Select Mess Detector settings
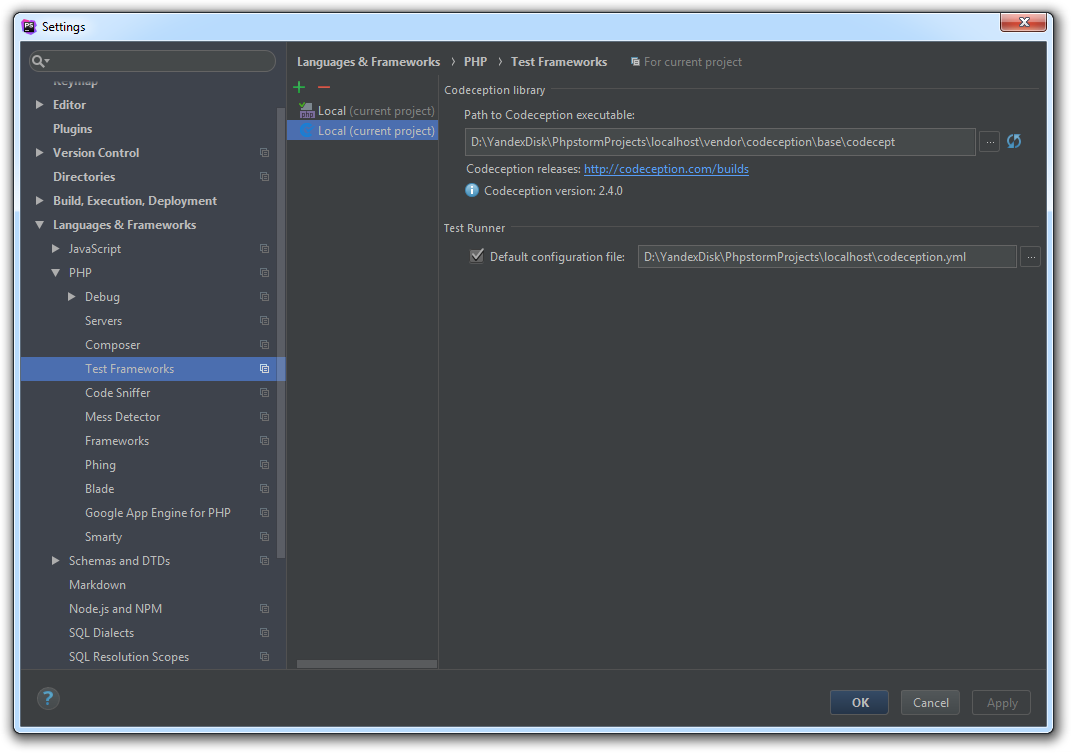Image resolution: width=1072 pixels, height=753 pixels. click(122, 417)
